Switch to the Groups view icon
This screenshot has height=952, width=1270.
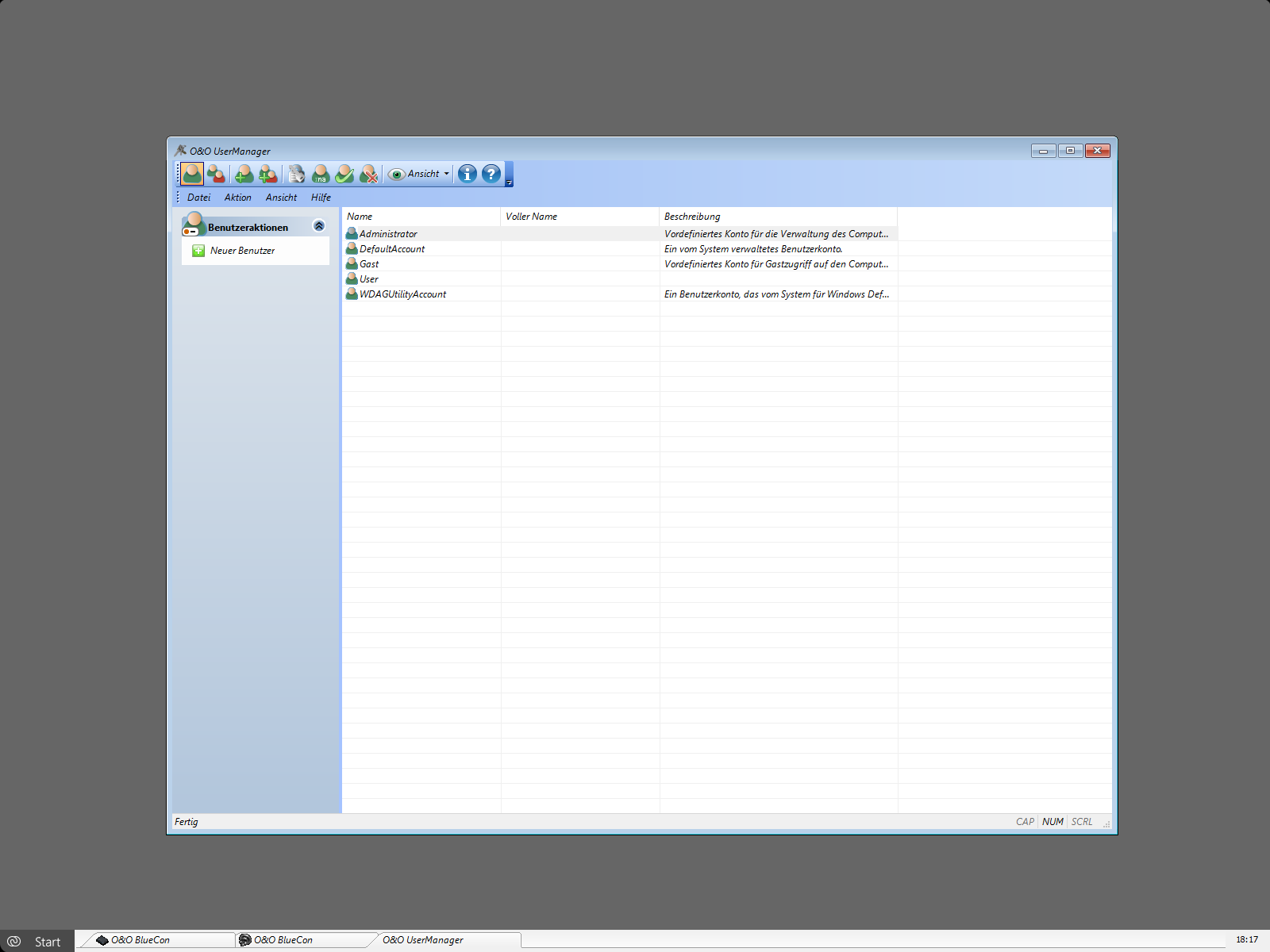[x=216, y=174]
